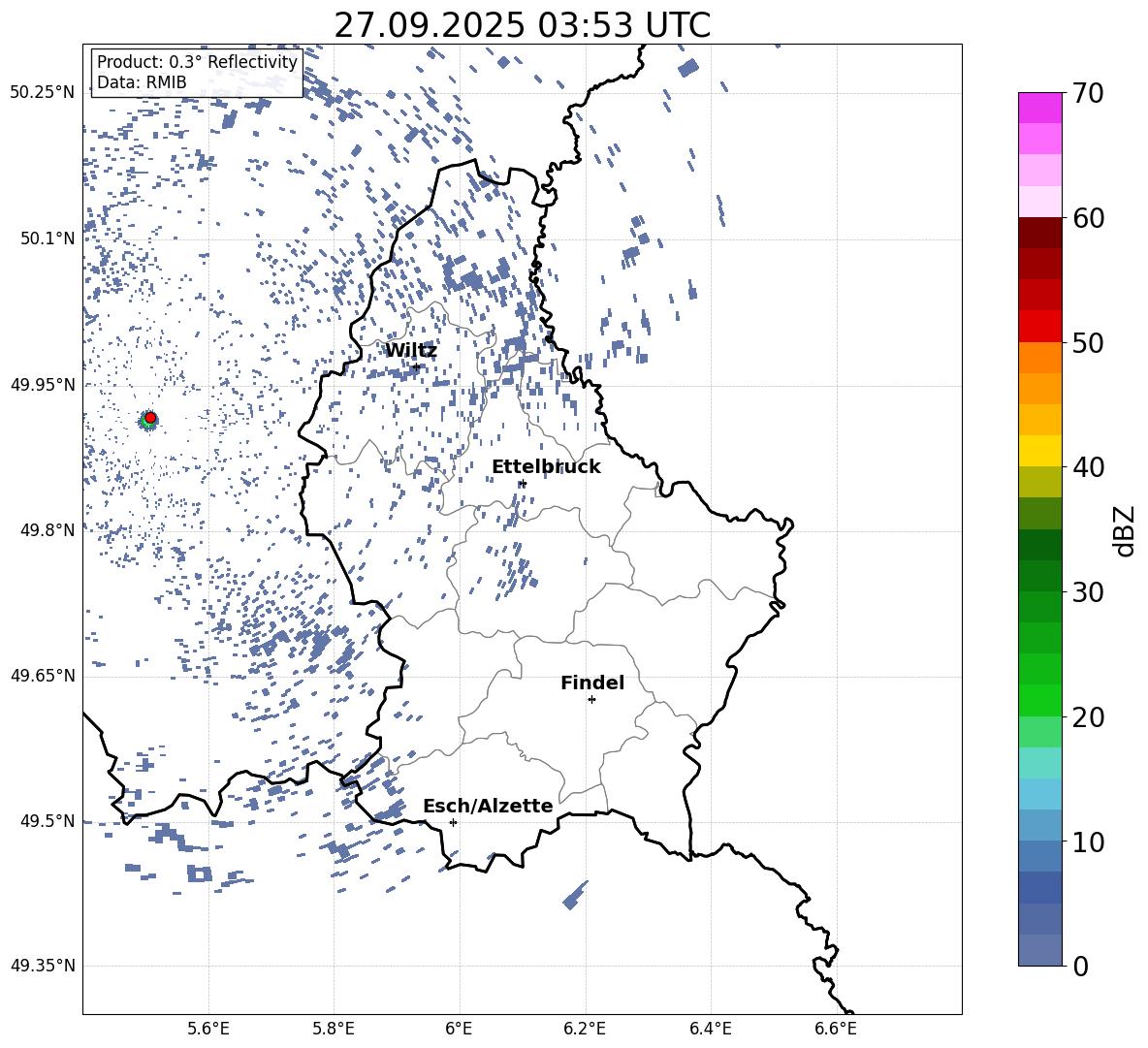1148x1048 pixels.
Task: Click the 6°E longitude label
Action: click(459, 1029)
